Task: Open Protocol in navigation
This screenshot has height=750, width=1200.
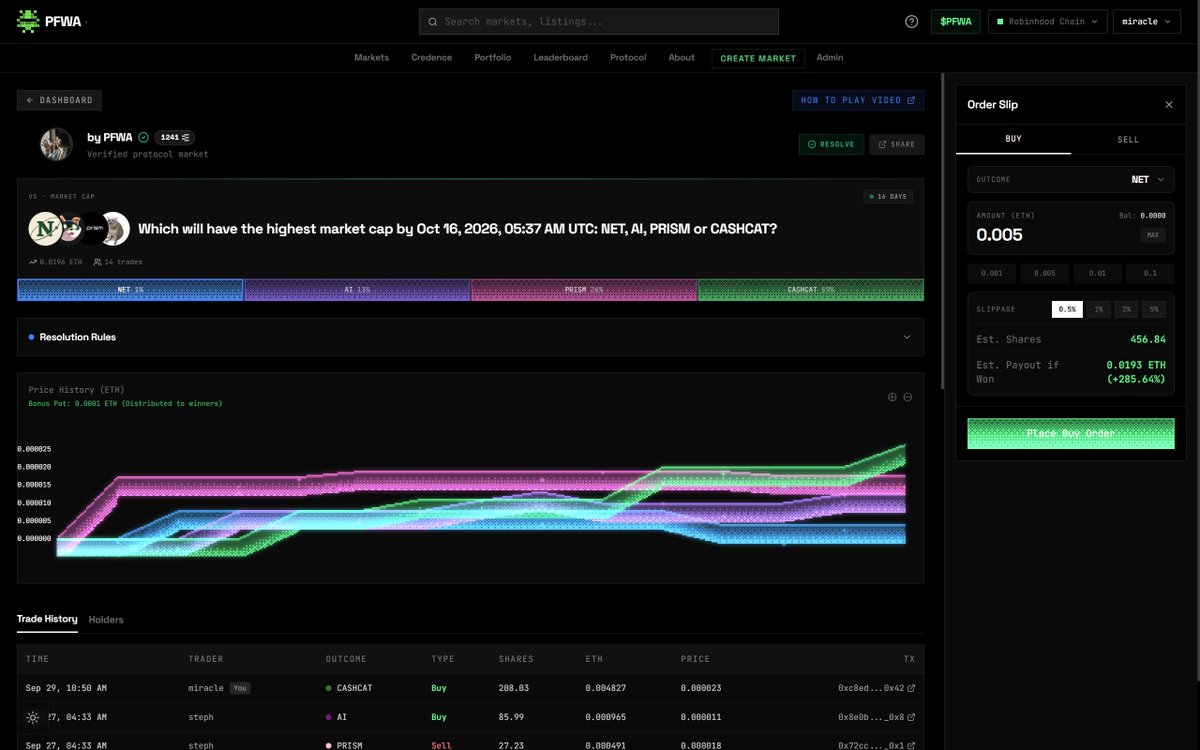Action: coord(628,58)
